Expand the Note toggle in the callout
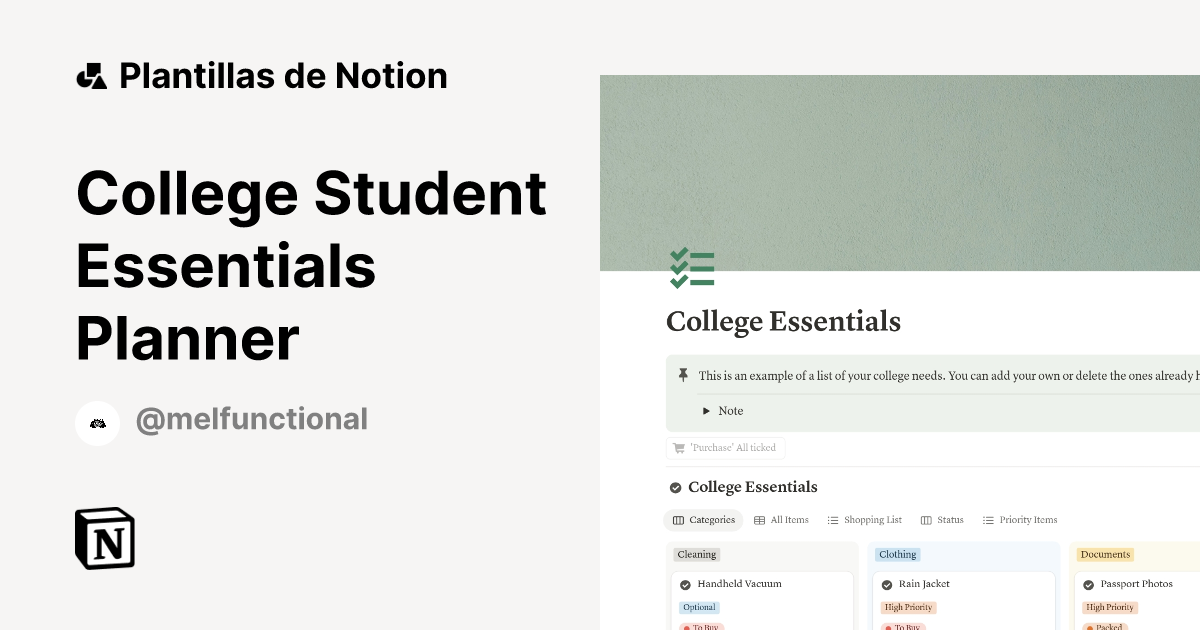 pyautogui.click(x=706, y=411)
